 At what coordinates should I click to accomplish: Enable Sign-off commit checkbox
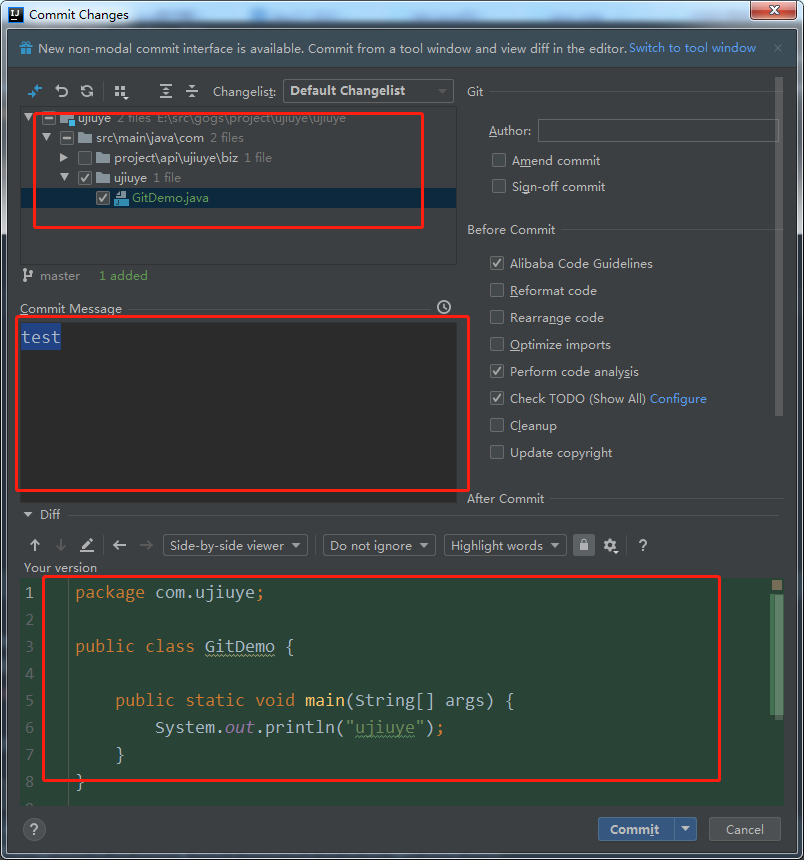click(499, 186)
